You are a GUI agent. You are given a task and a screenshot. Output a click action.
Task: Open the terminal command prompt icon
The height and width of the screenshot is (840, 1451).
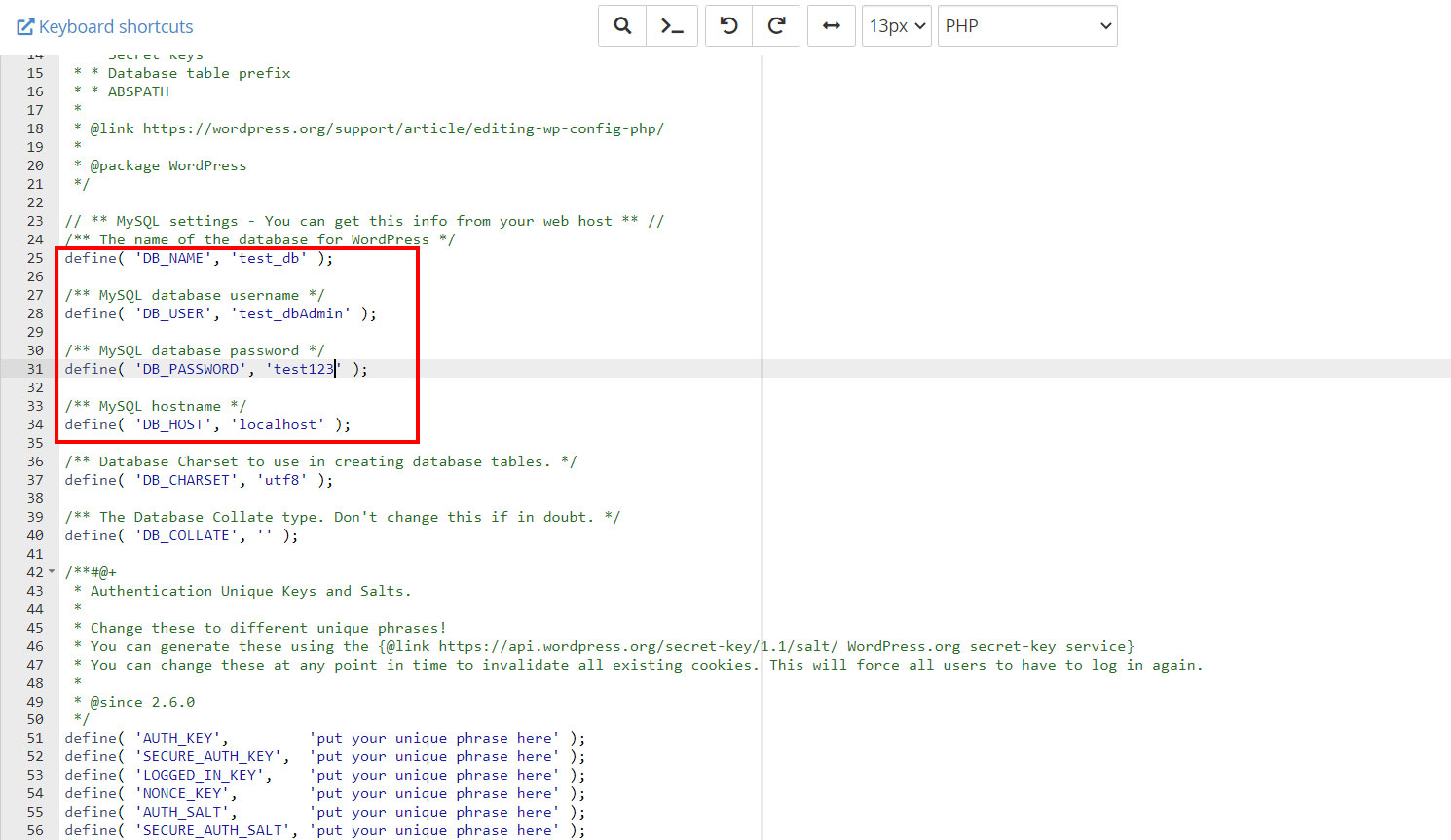pos(672,26)
